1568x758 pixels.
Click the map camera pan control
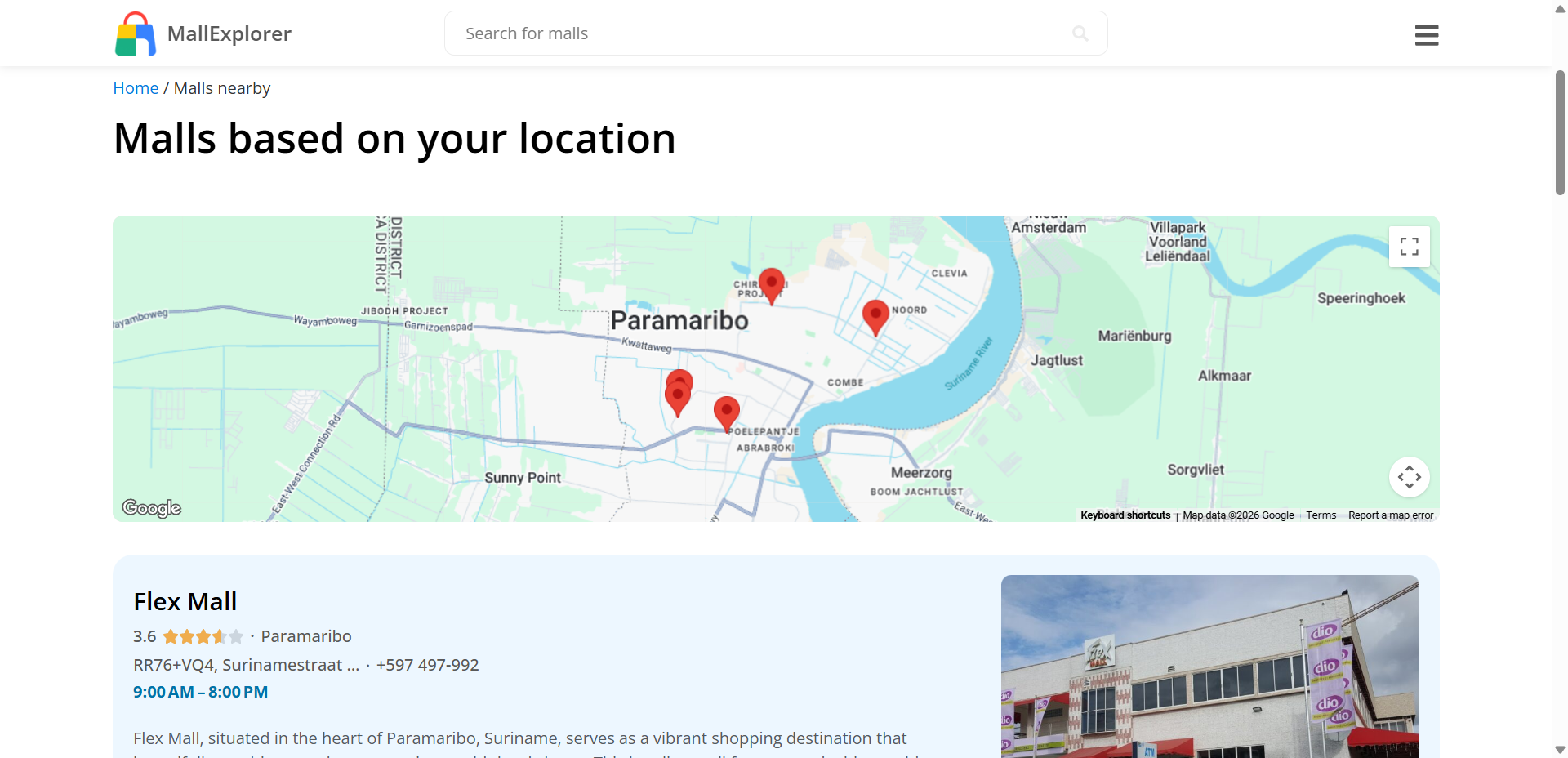(1409, 477)
